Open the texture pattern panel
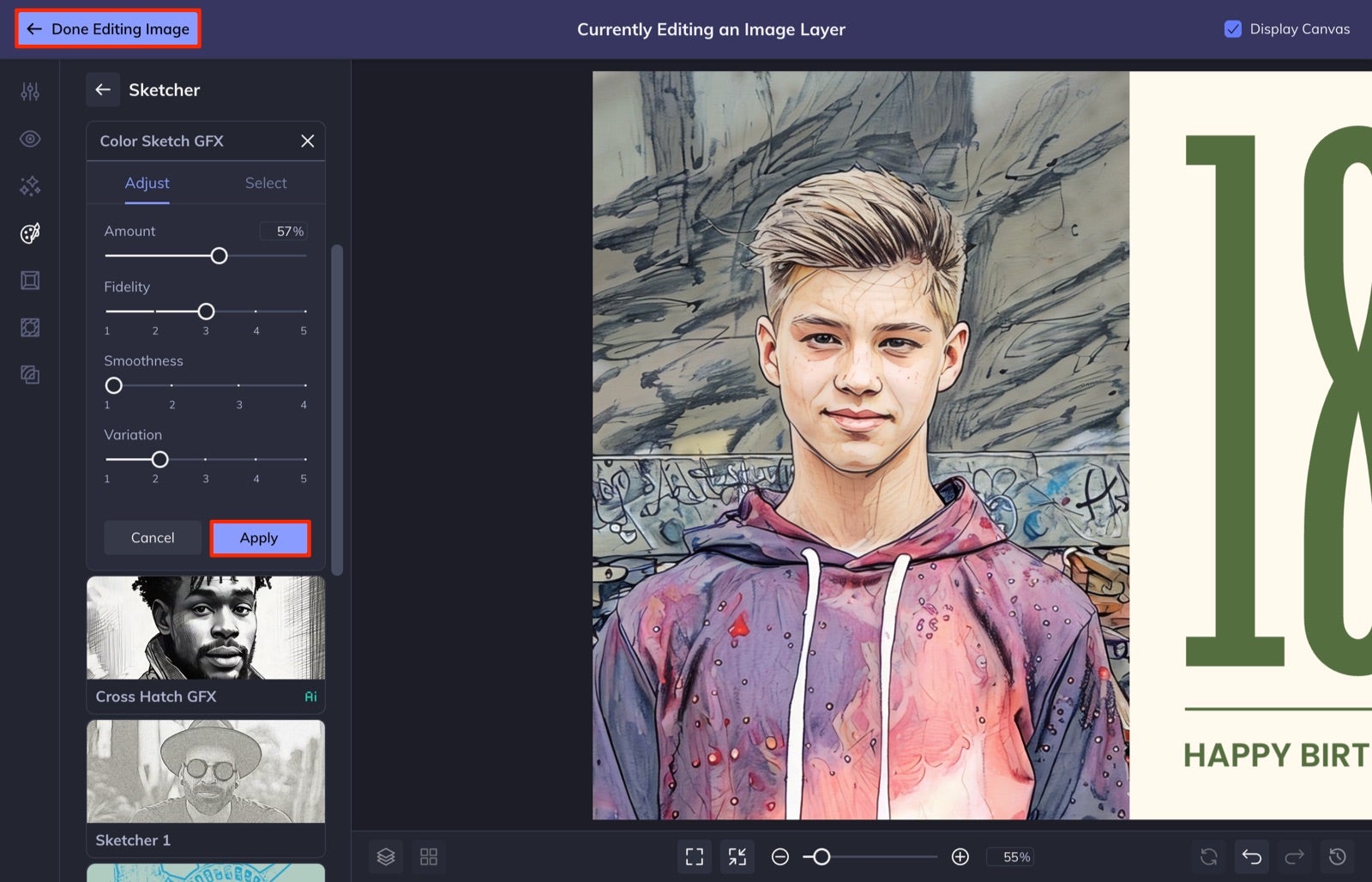1372x882 pixels. pyautogui.click(x=30, y=327)
